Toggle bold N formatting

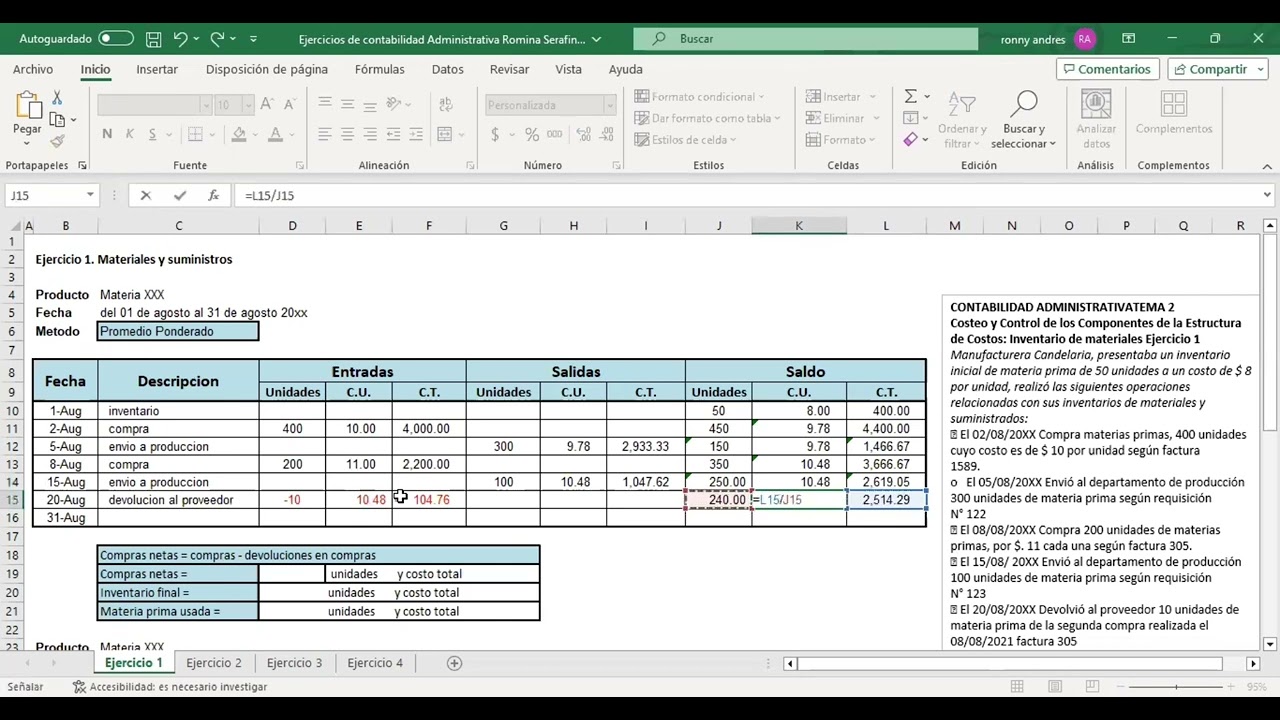point(106,134)
